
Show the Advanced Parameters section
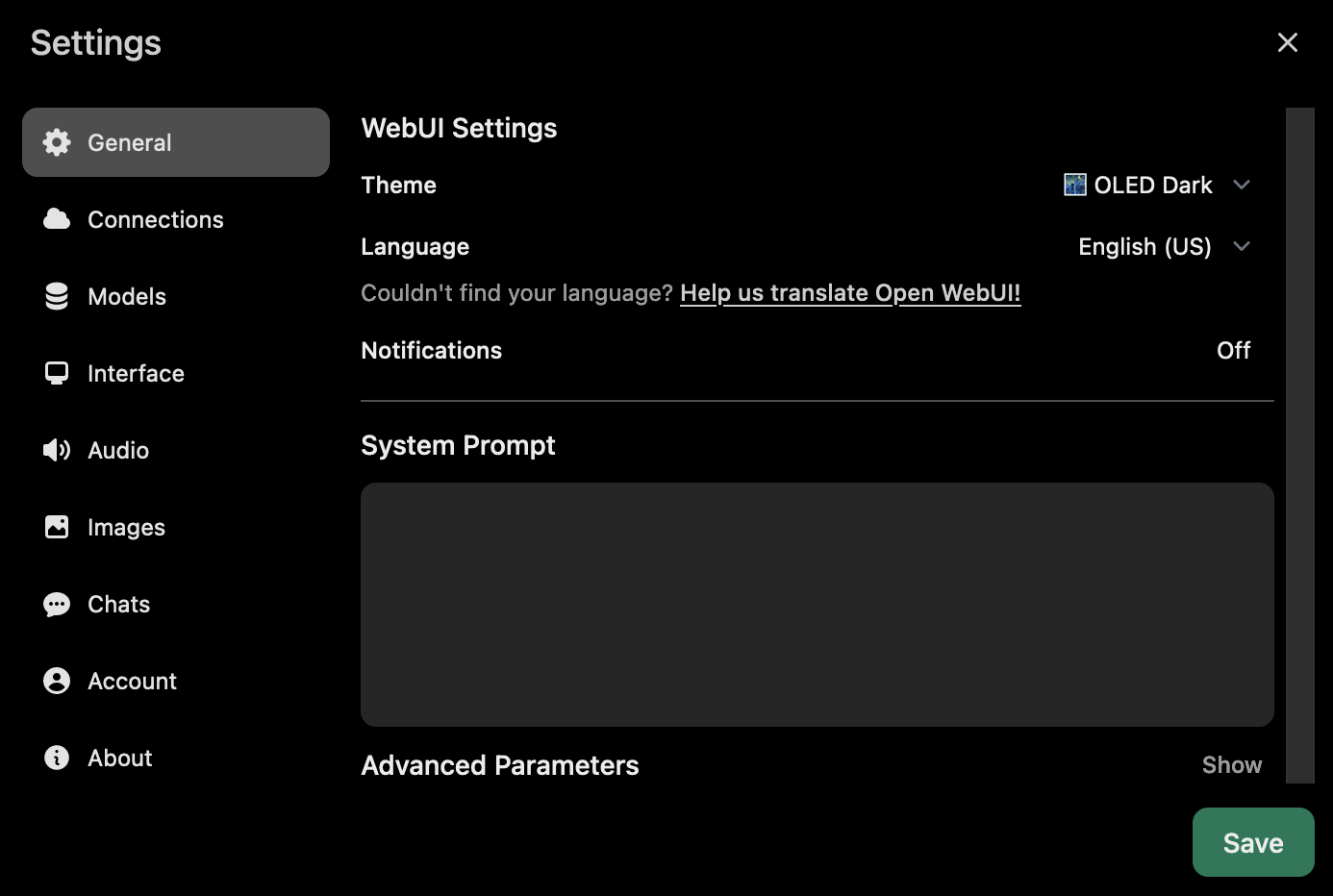coord(1231,765)
